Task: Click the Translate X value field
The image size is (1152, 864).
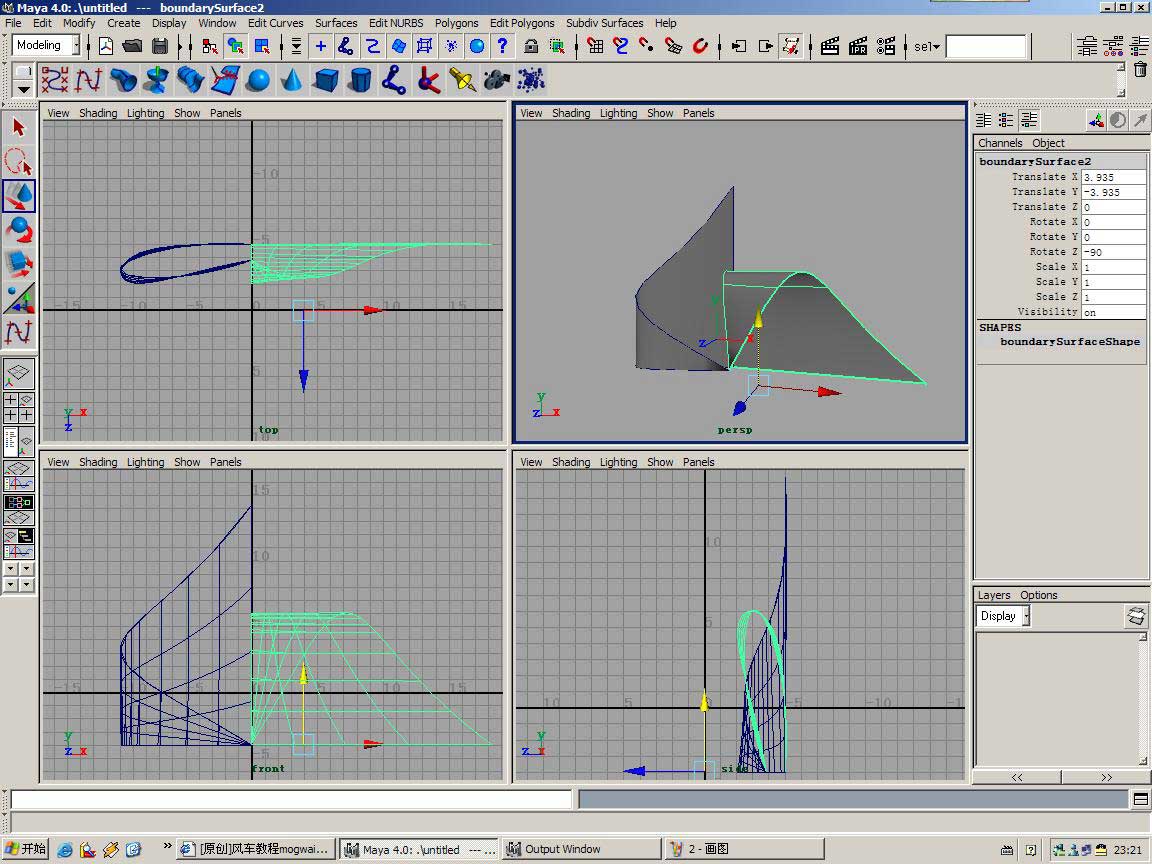Action: tap(1113, 177)
